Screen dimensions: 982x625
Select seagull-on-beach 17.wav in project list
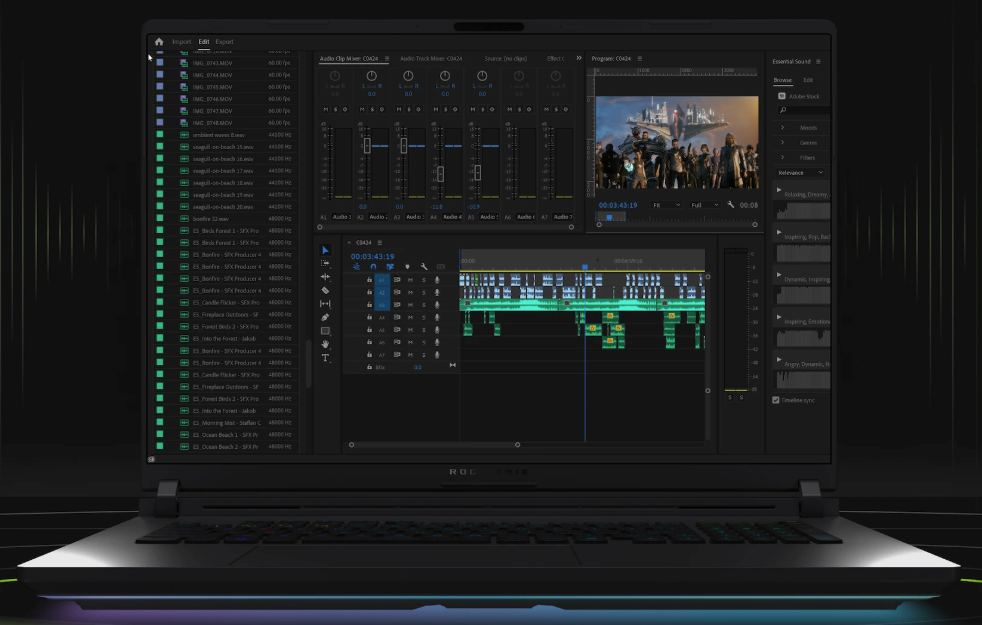[222, 171]
